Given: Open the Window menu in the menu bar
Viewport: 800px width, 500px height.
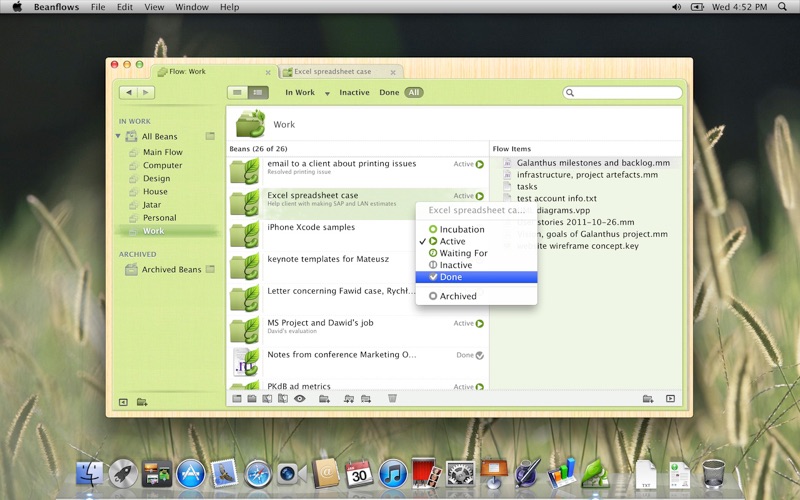Looking at the screenshot, I should point(192,7).
